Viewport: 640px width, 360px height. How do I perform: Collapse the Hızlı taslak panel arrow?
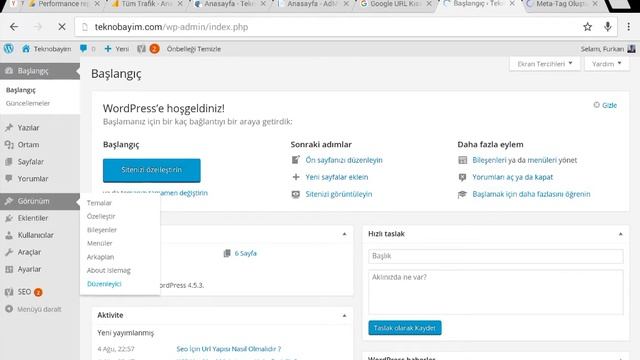pyautogui.click(x=620, y=234)
